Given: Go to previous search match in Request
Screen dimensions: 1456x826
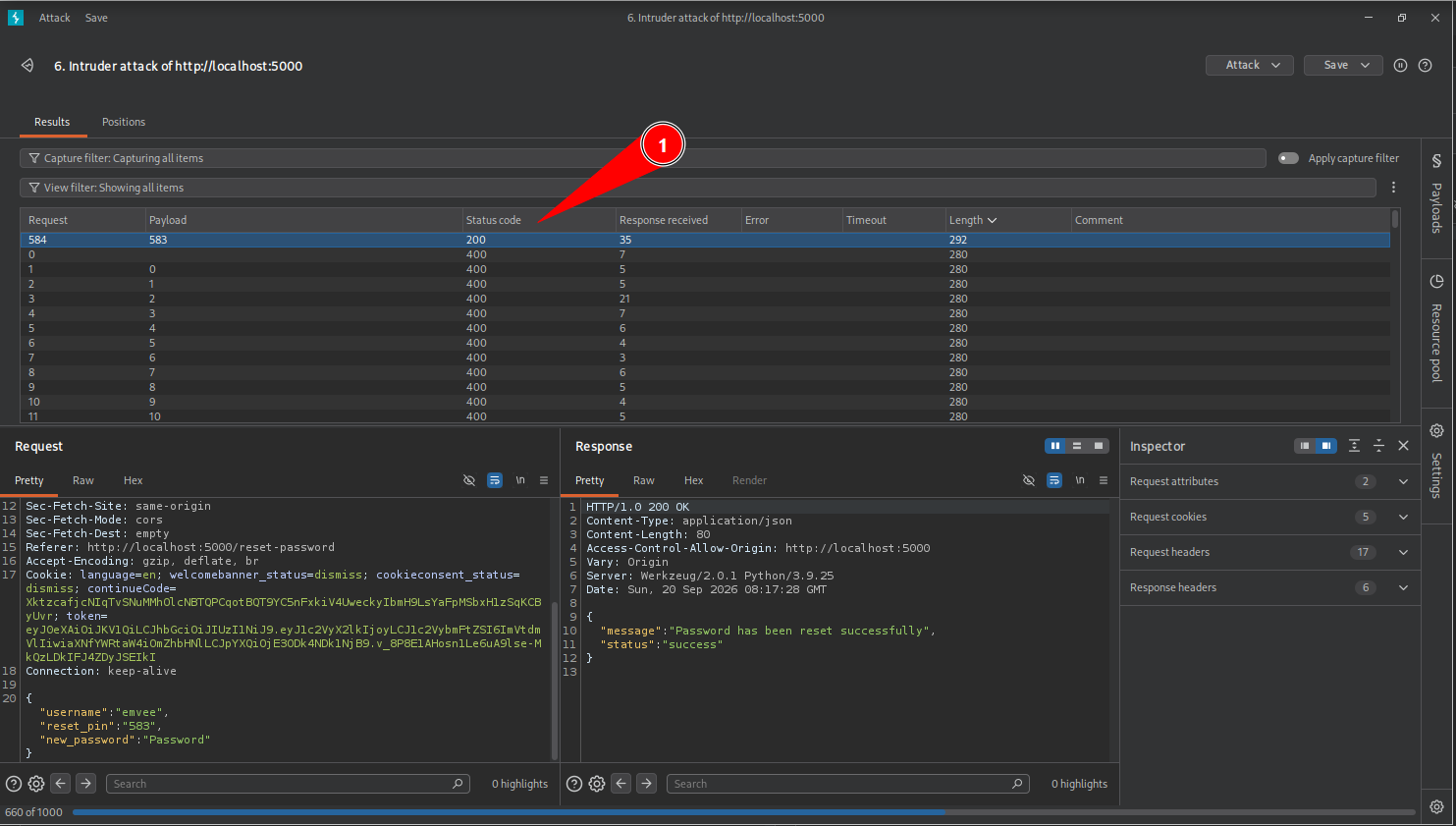Looking at the screenshot, I should [61, 784].
